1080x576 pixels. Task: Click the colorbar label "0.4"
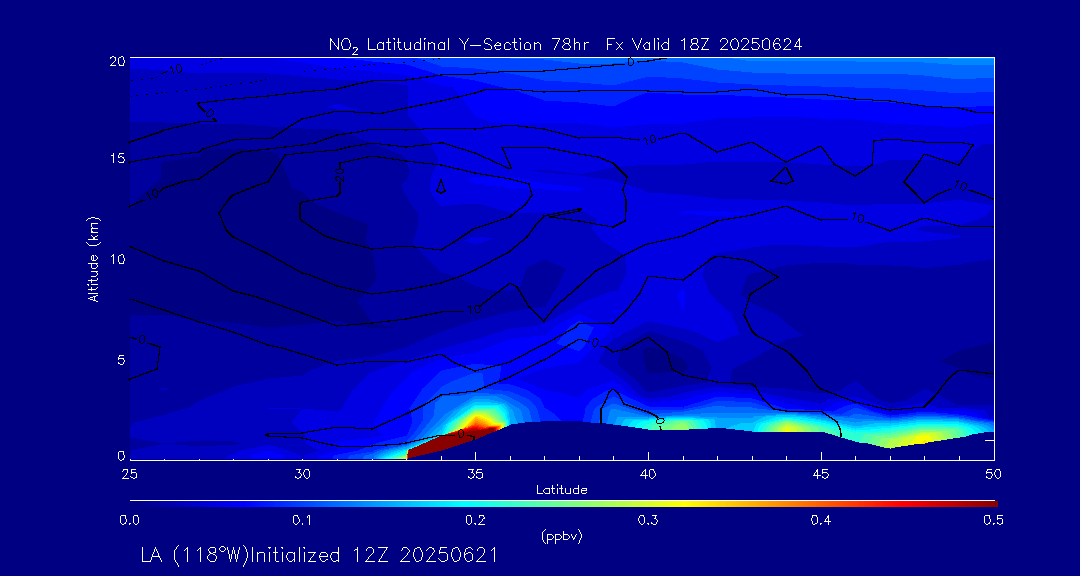[821, 521]
